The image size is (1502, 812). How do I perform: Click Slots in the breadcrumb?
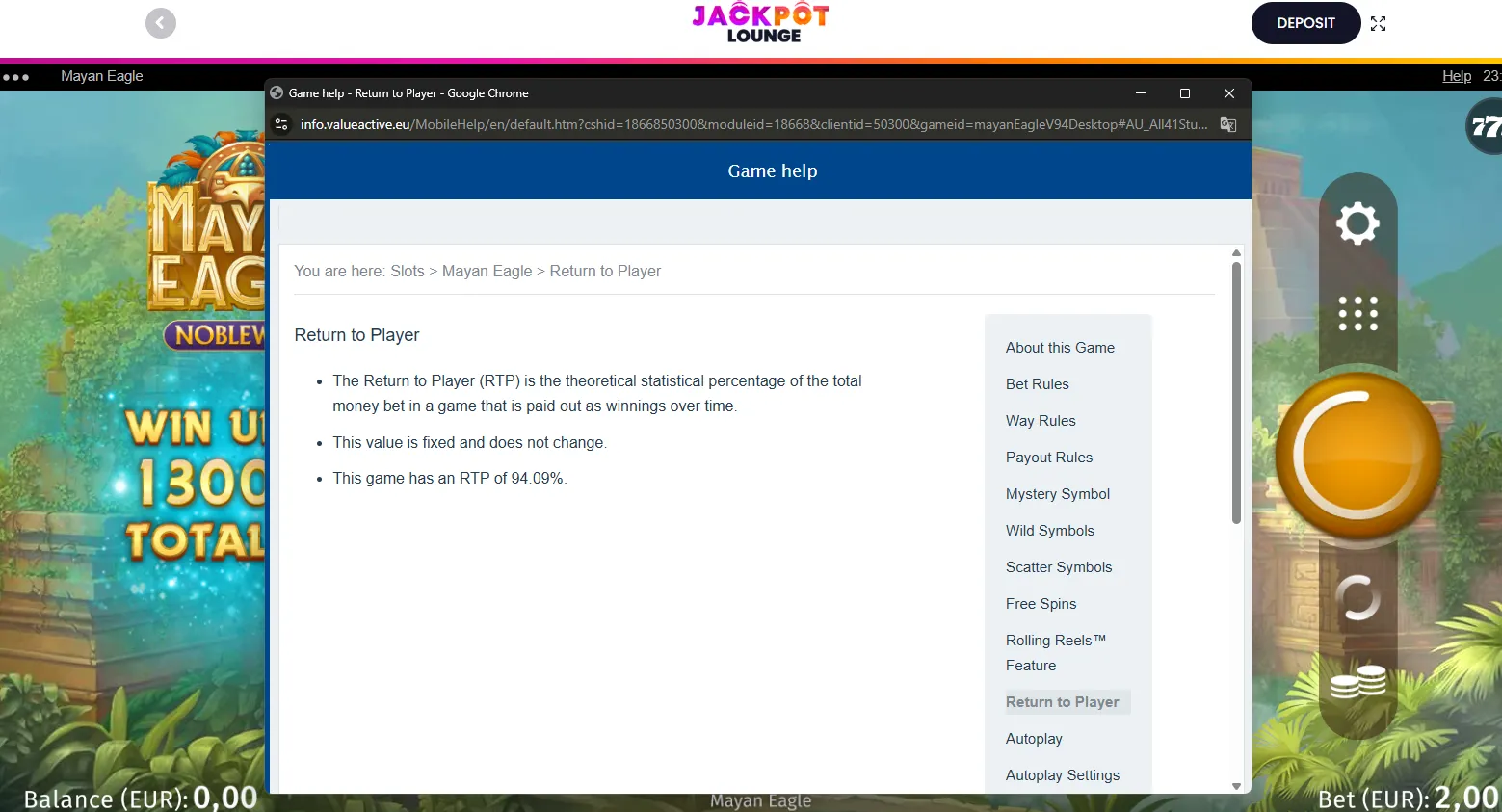407,272
